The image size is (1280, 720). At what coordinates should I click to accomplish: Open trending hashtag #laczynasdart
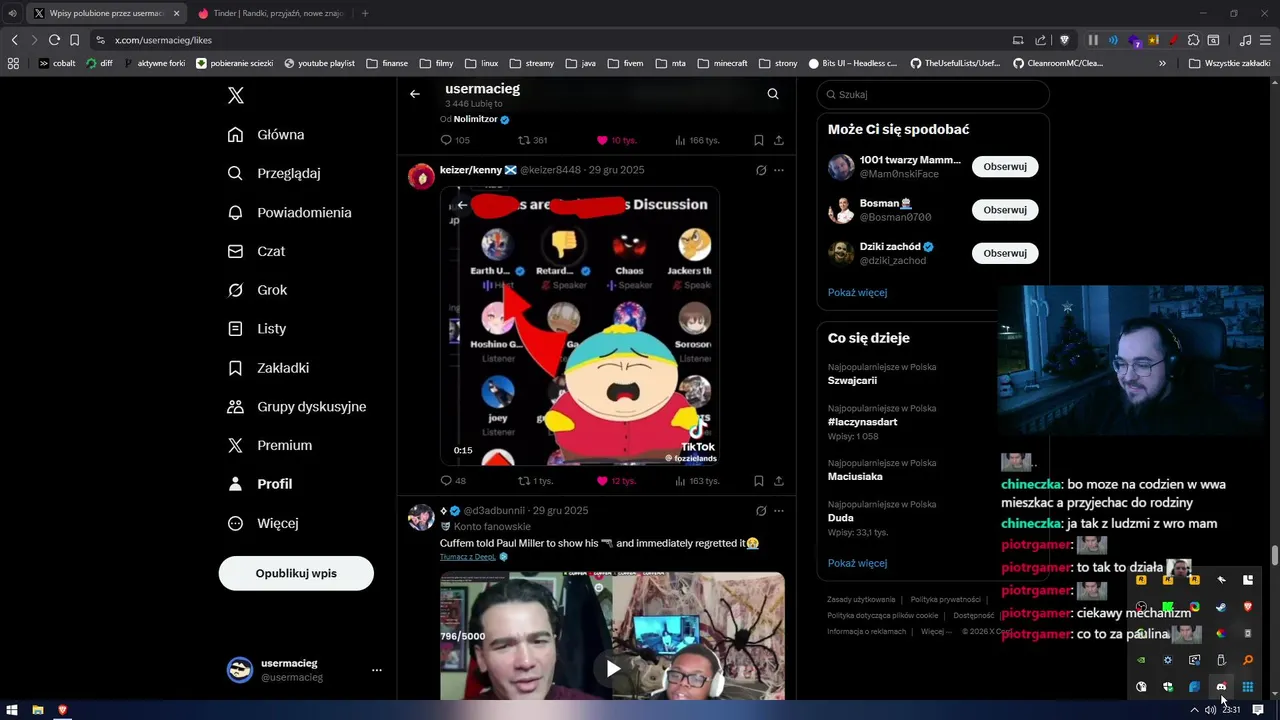tap(862, 422)
